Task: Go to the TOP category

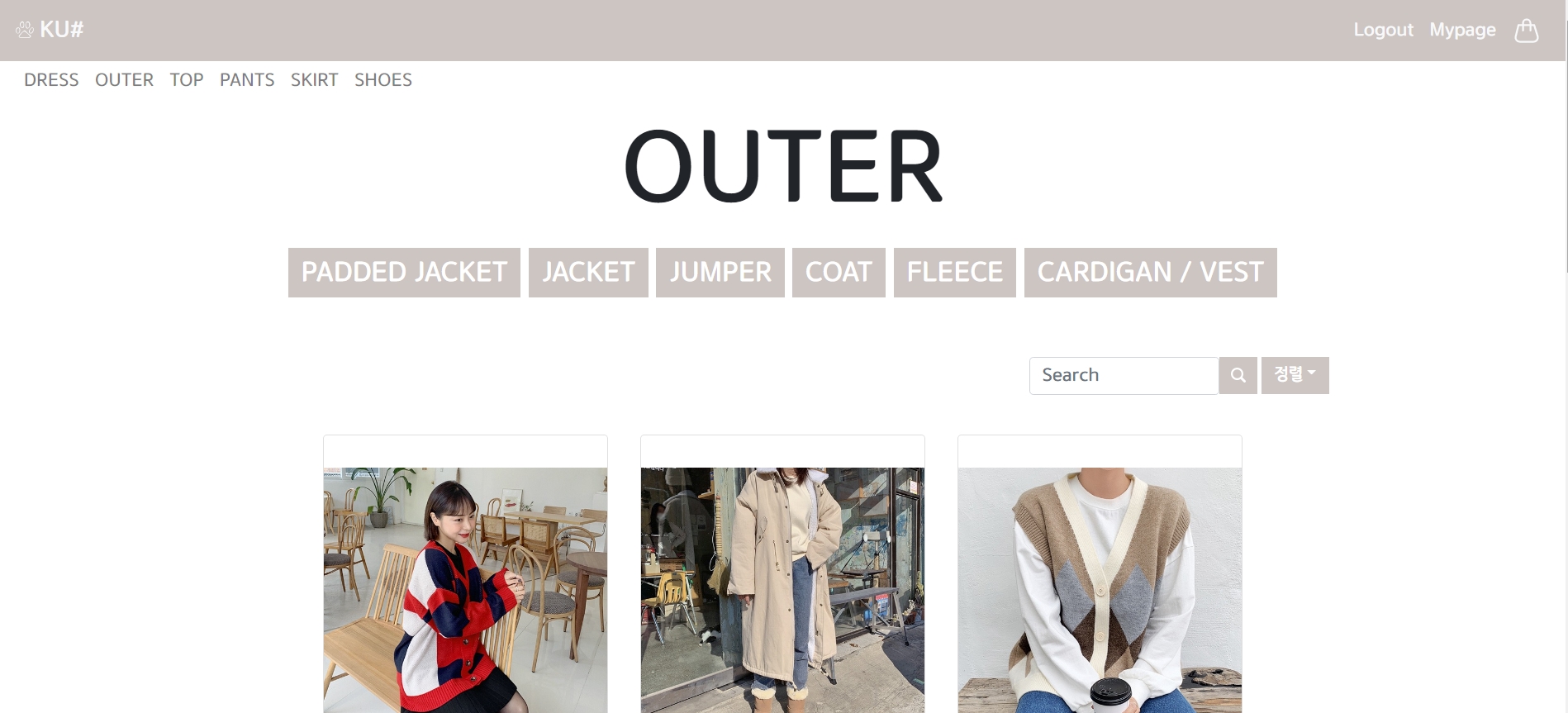Action: 187,80
